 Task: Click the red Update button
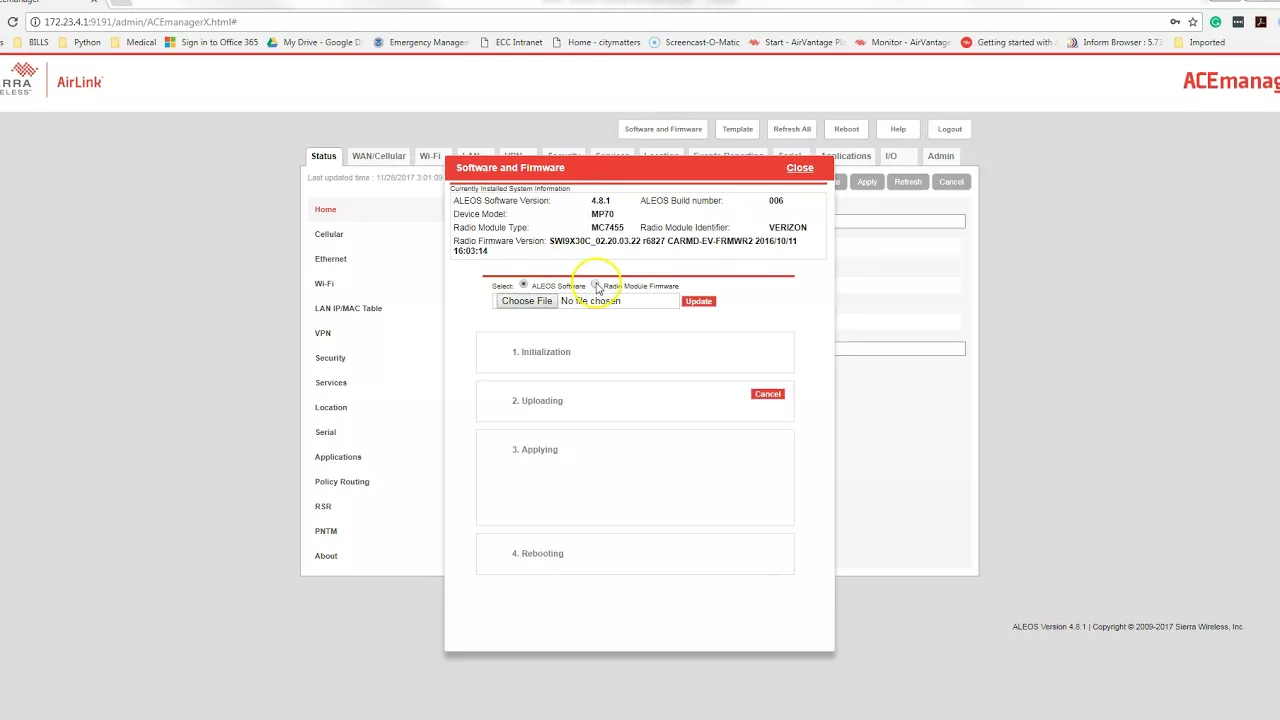click(x=699, y=301)
